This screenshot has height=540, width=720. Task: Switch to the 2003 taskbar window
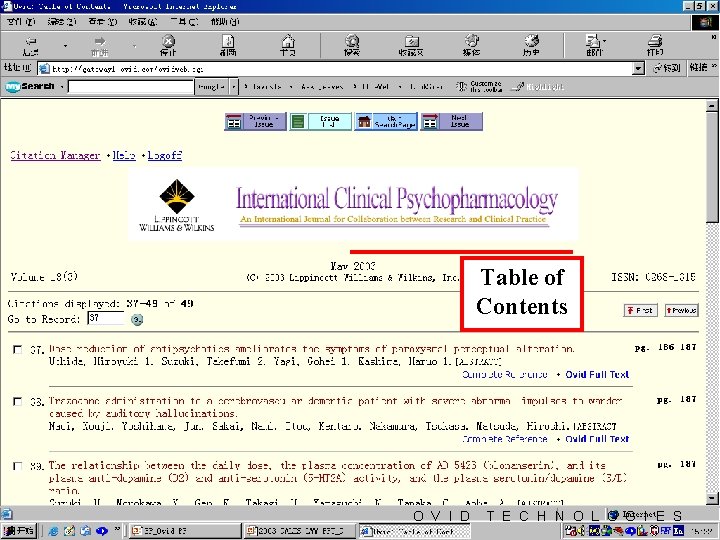(x=300, y=531)
